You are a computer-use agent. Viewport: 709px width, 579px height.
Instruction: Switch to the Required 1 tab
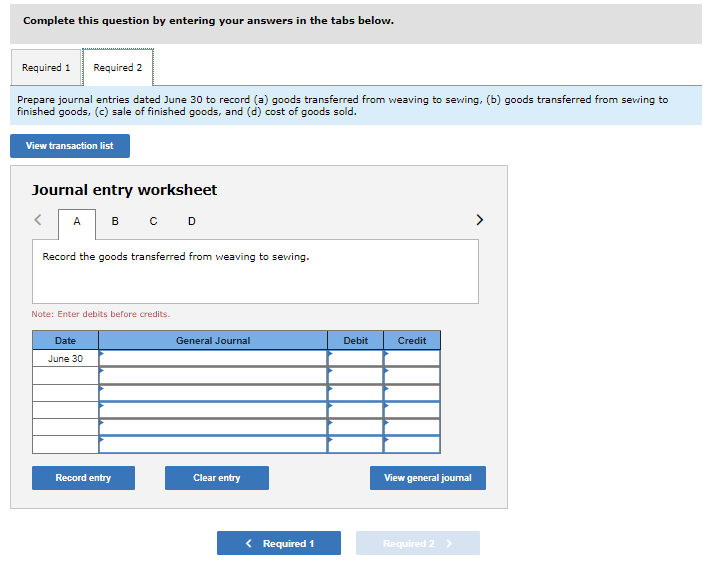[x=46, y=67]
